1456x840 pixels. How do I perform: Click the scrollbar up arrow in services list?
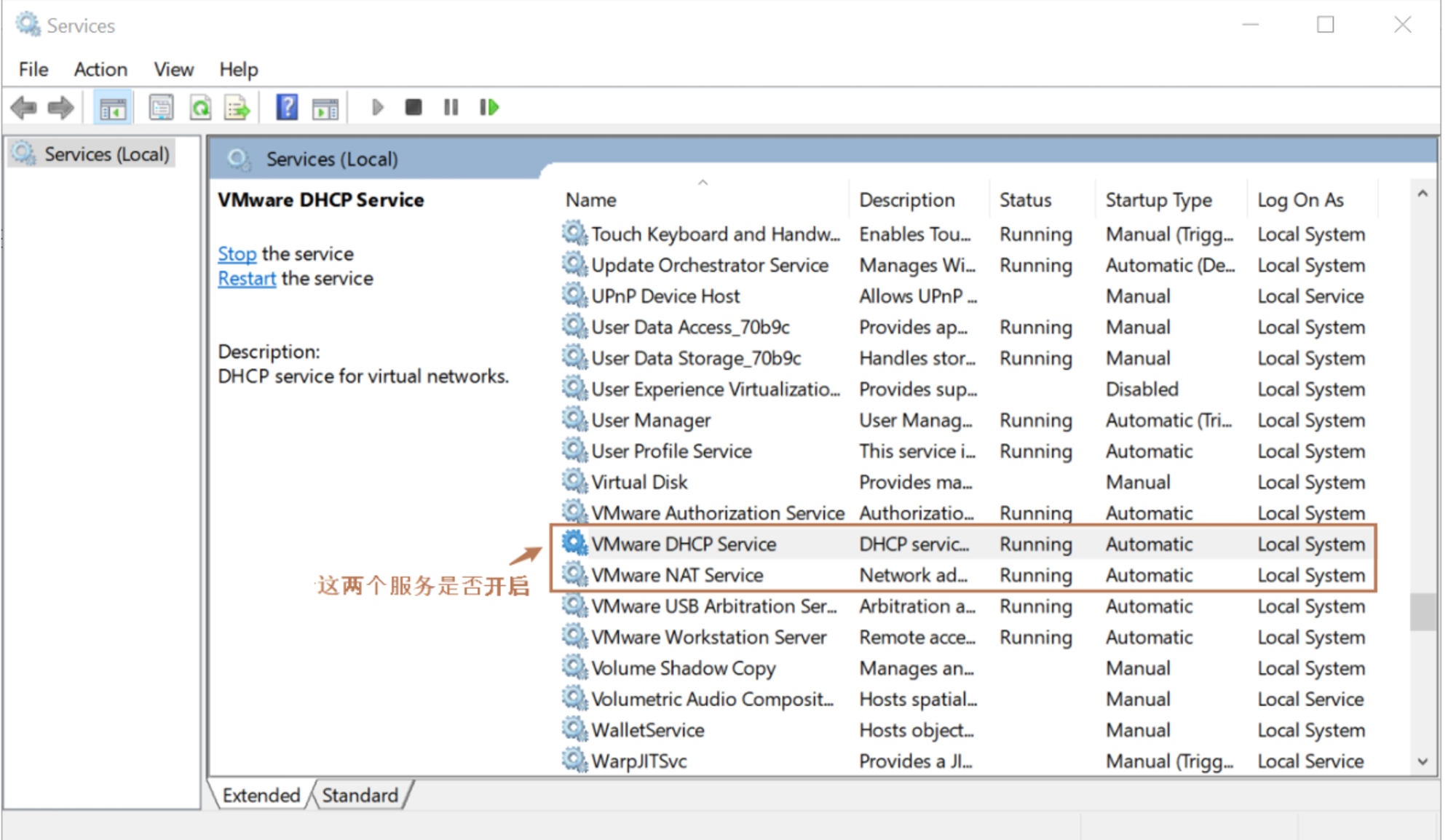(x=1423, y=194)
